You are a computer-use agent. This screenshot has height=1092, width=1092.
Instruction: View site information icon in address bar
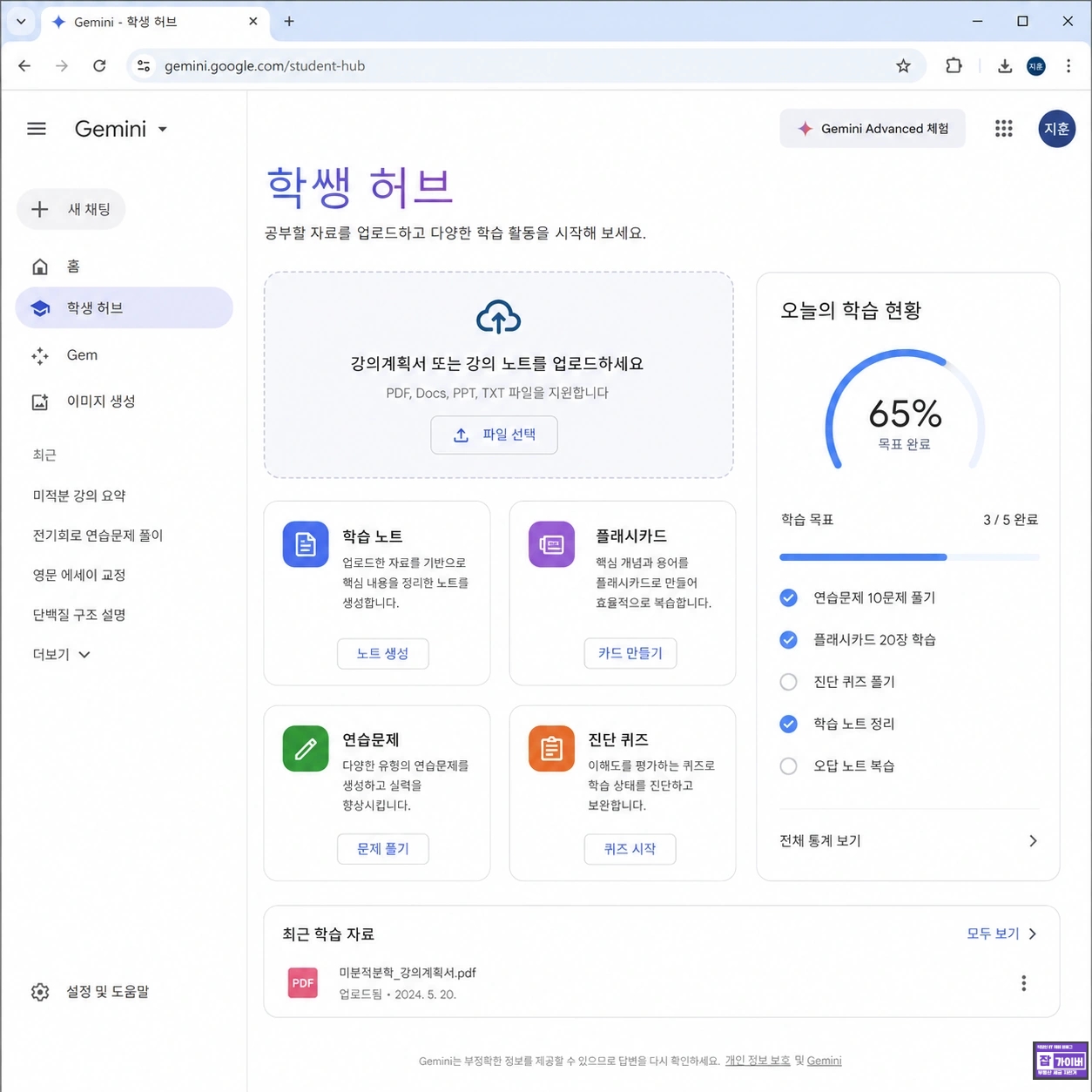point(145,66)
